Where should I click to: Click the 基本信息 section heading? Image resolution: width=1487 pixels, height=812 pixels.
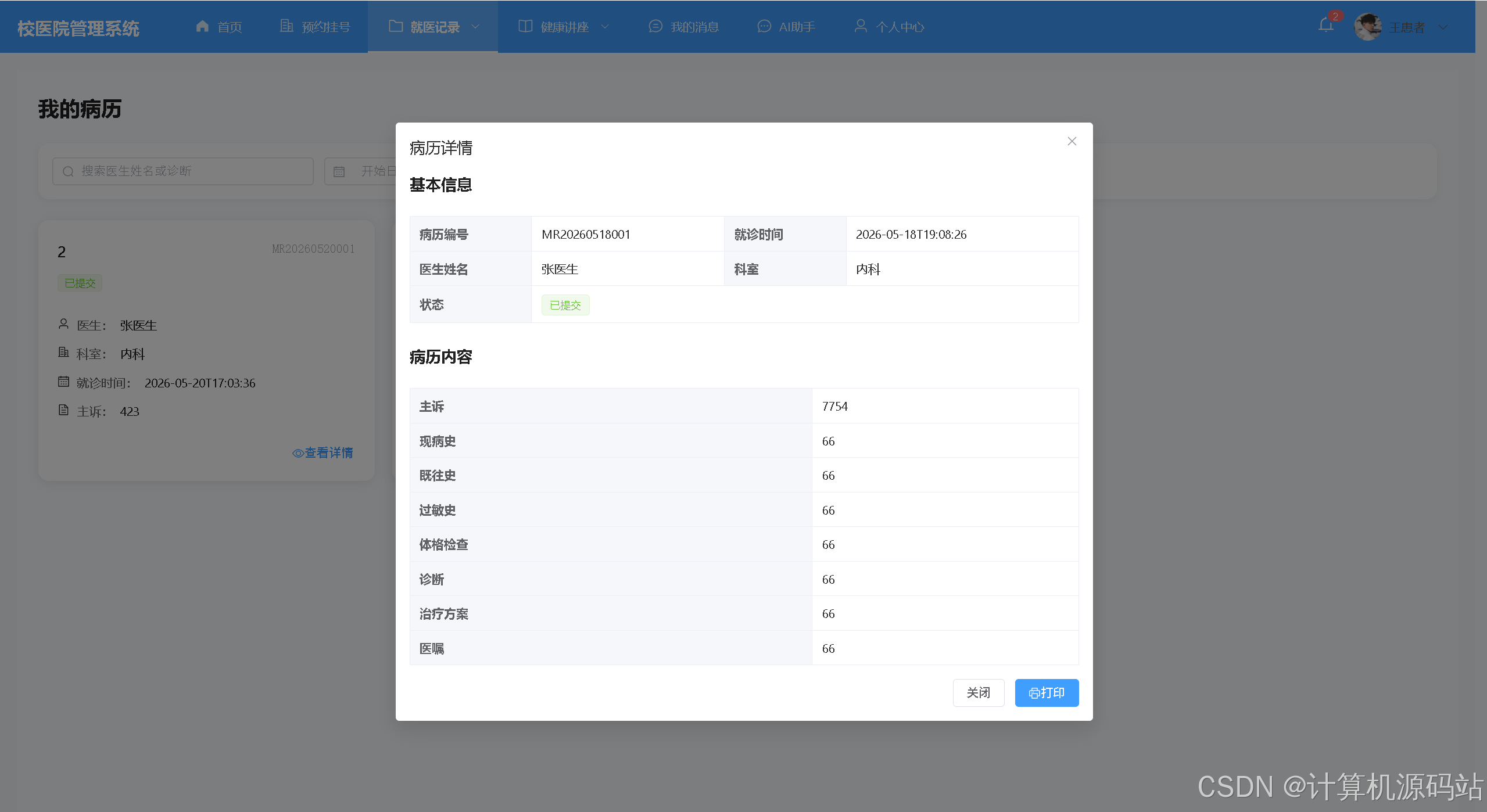(x=441, y=185)
